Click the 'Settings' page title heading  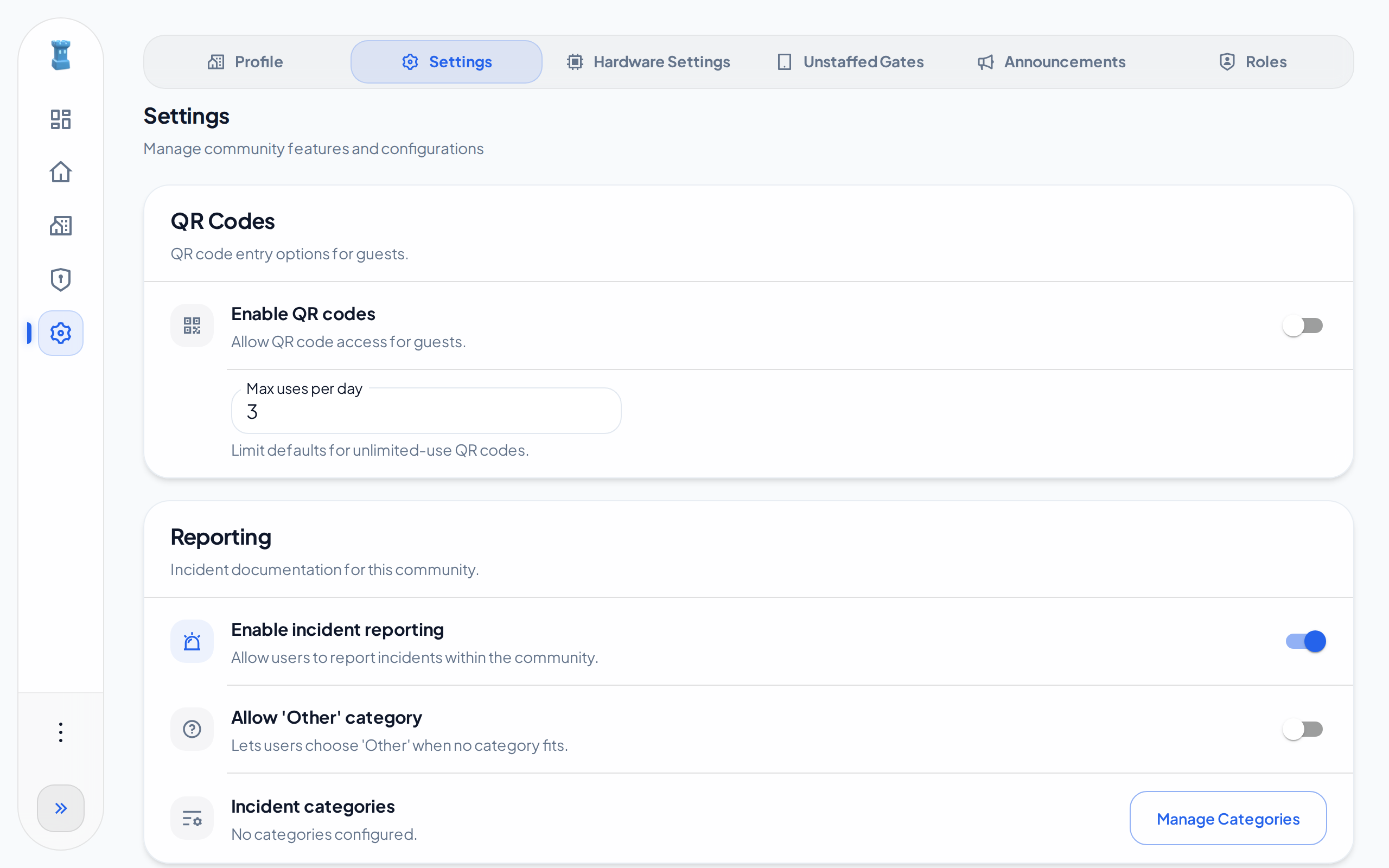pos(187,116)
